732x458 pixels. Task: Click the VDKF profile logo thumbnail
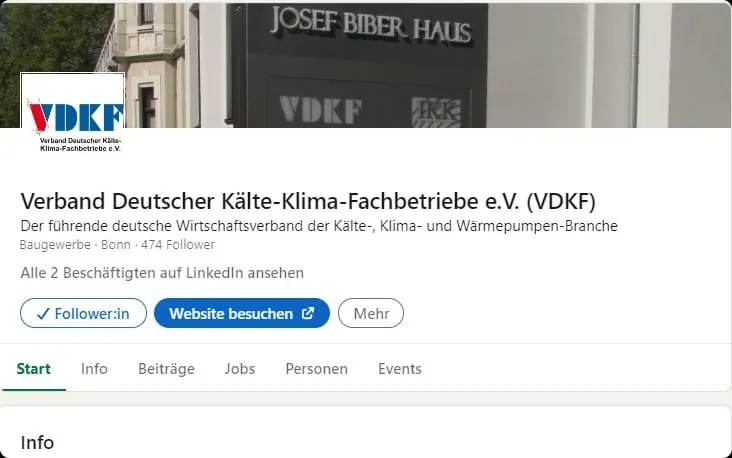tap(73, 113)
